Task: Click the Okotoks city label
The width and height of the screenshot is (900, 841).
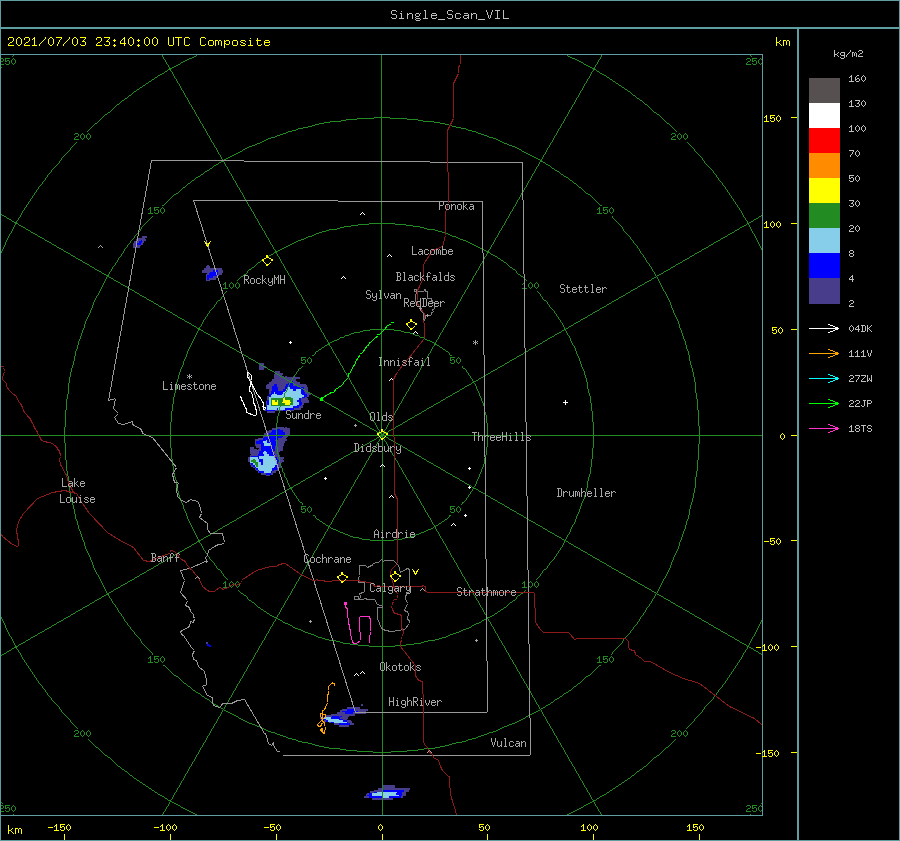Action: click(400, 667)
